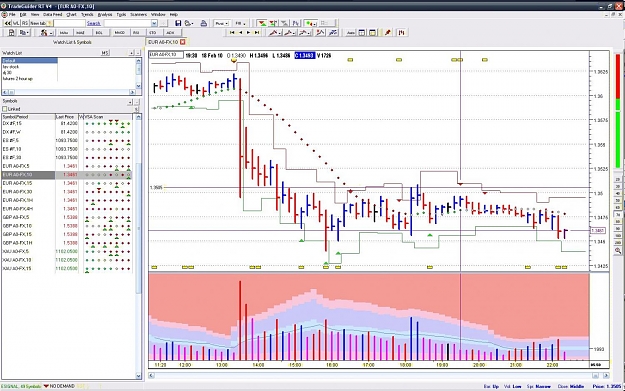Open the Chart menu
Viewport: 625px width, 391px height.
71,14
